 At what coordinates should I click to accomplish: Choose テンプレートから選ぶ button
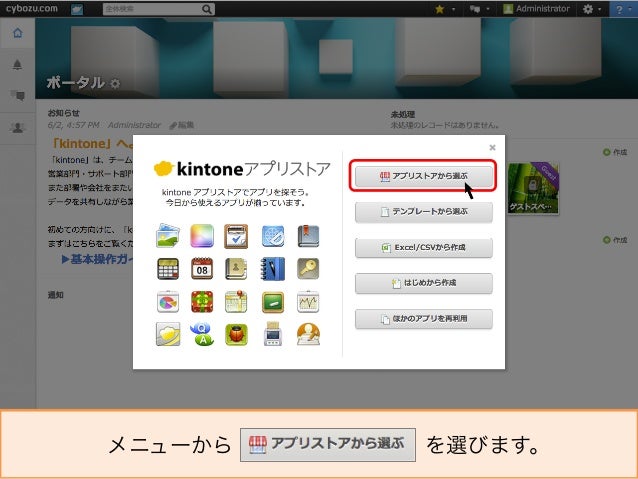(x=423, y=212)
